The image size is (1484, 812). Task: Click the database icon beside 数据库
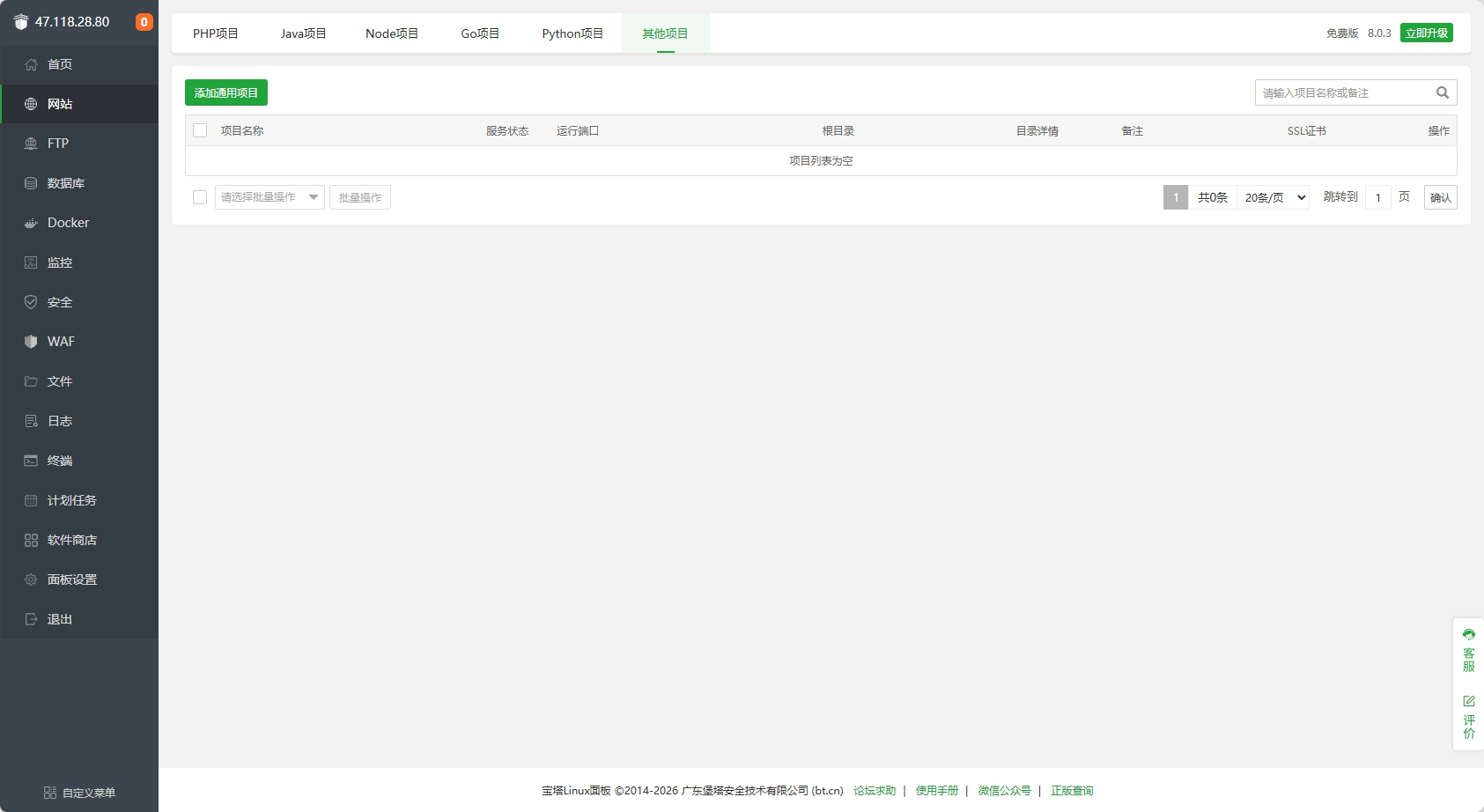pyautogui.click(x=31, y=183)
